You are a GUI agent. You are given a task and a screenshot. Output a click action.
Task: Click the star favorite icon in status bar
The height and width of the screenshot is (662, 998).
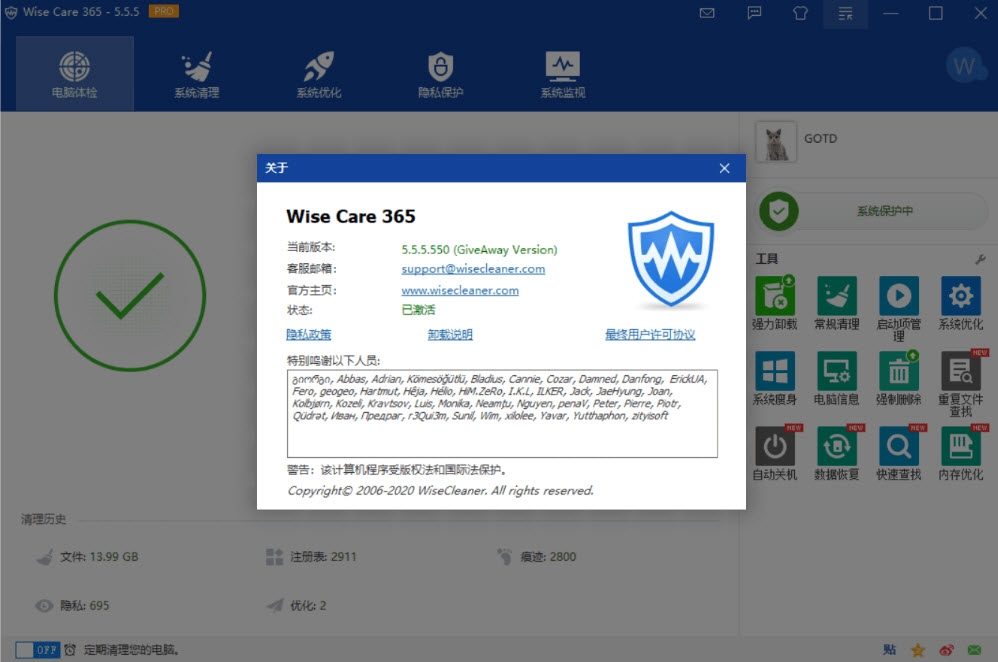(918, 650)
